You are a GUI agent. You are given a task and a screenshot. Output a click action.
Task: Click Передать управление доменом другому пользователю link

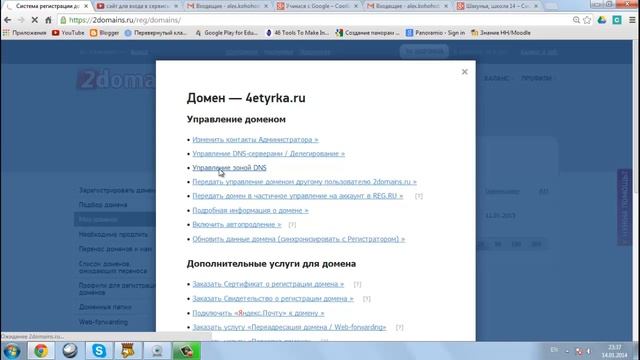(304, 182)
